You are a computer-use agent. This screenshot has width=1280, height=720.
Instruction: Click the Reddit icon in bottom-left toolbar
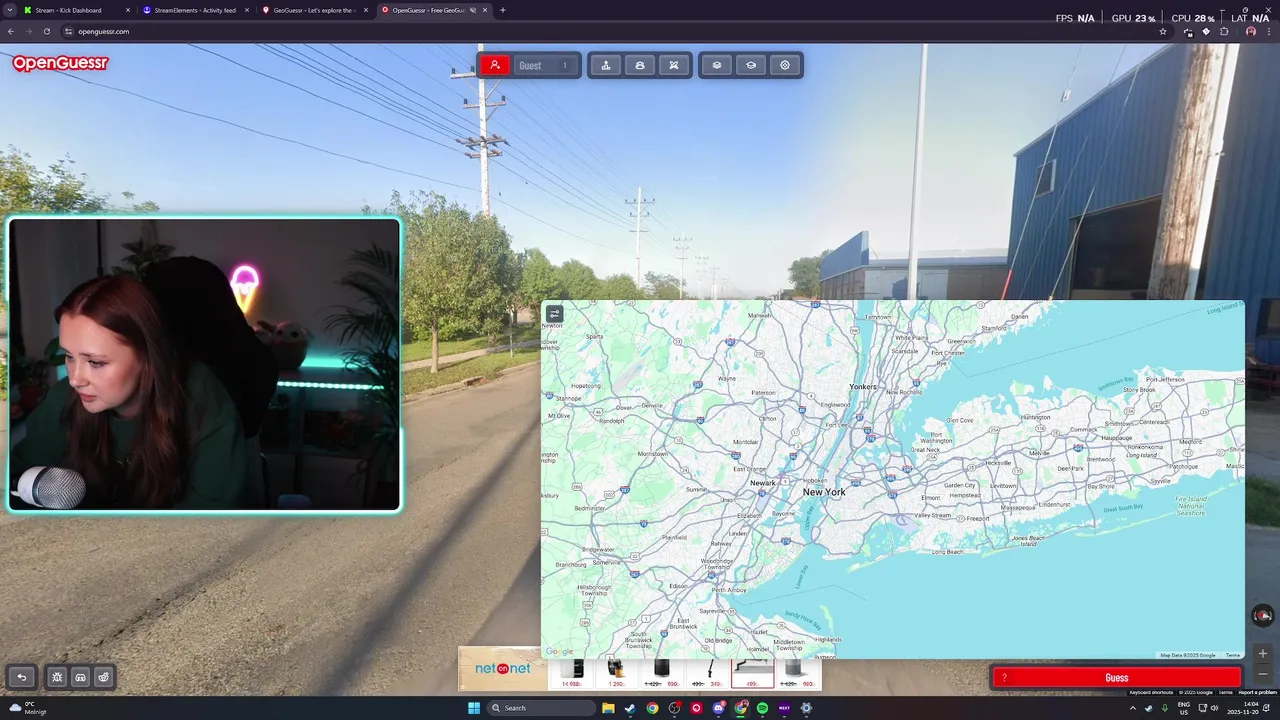(x=103, y=677)
